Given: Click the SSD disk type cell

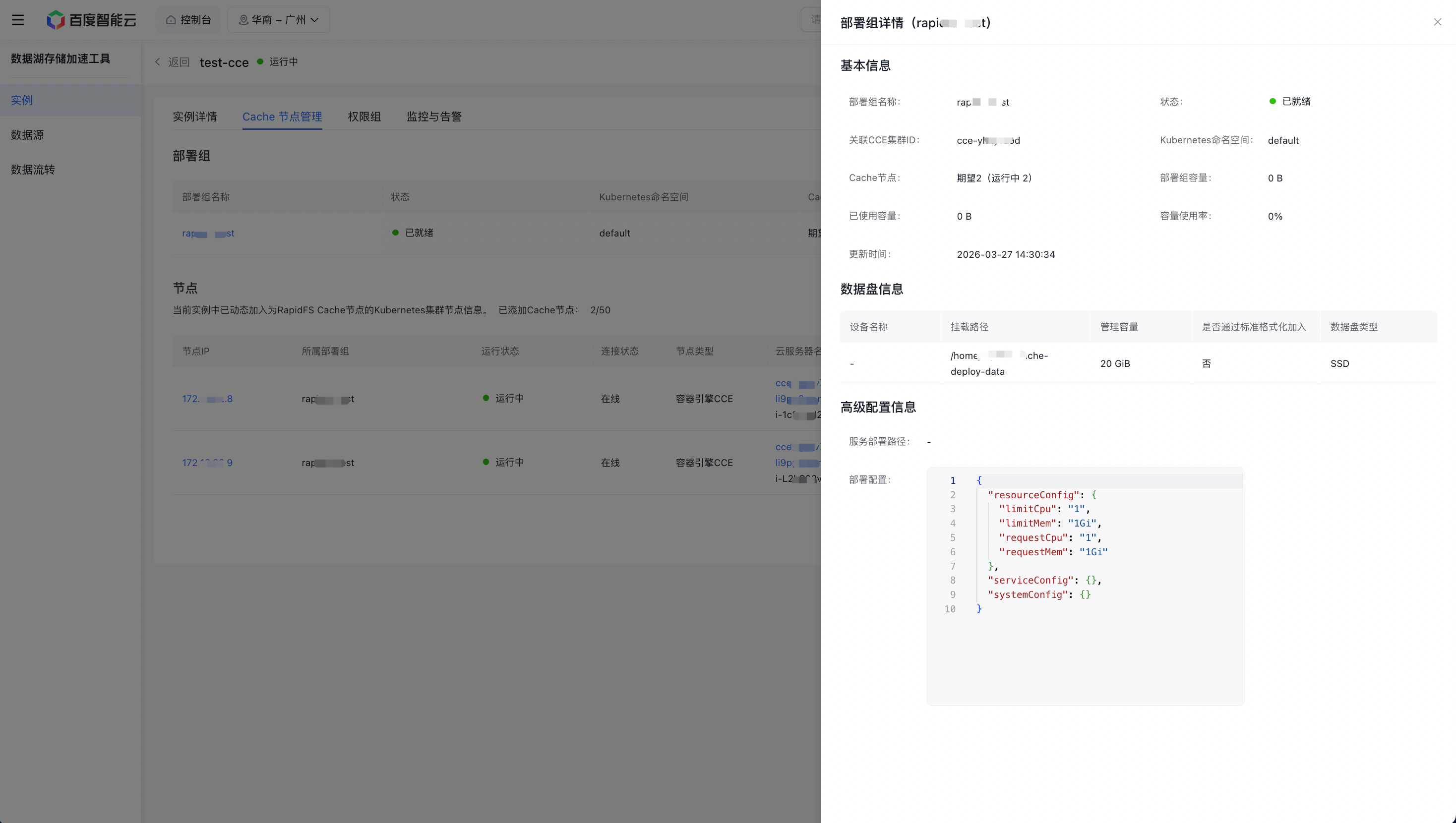Looking at the screenshot, I should (x=1339, y=363).
